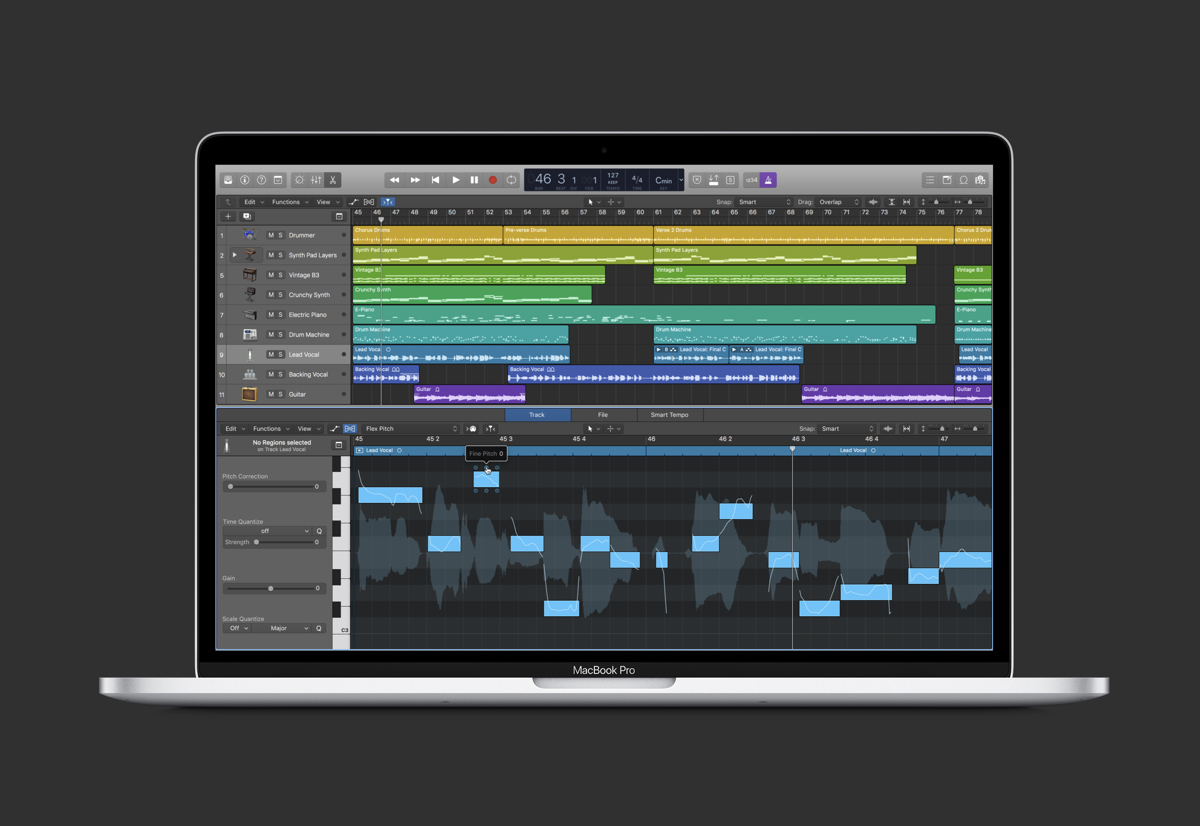This screenshot has width=1200, height=826.
Task: Expand the Synth Pad Layers track stack
Action: (235, 255)
